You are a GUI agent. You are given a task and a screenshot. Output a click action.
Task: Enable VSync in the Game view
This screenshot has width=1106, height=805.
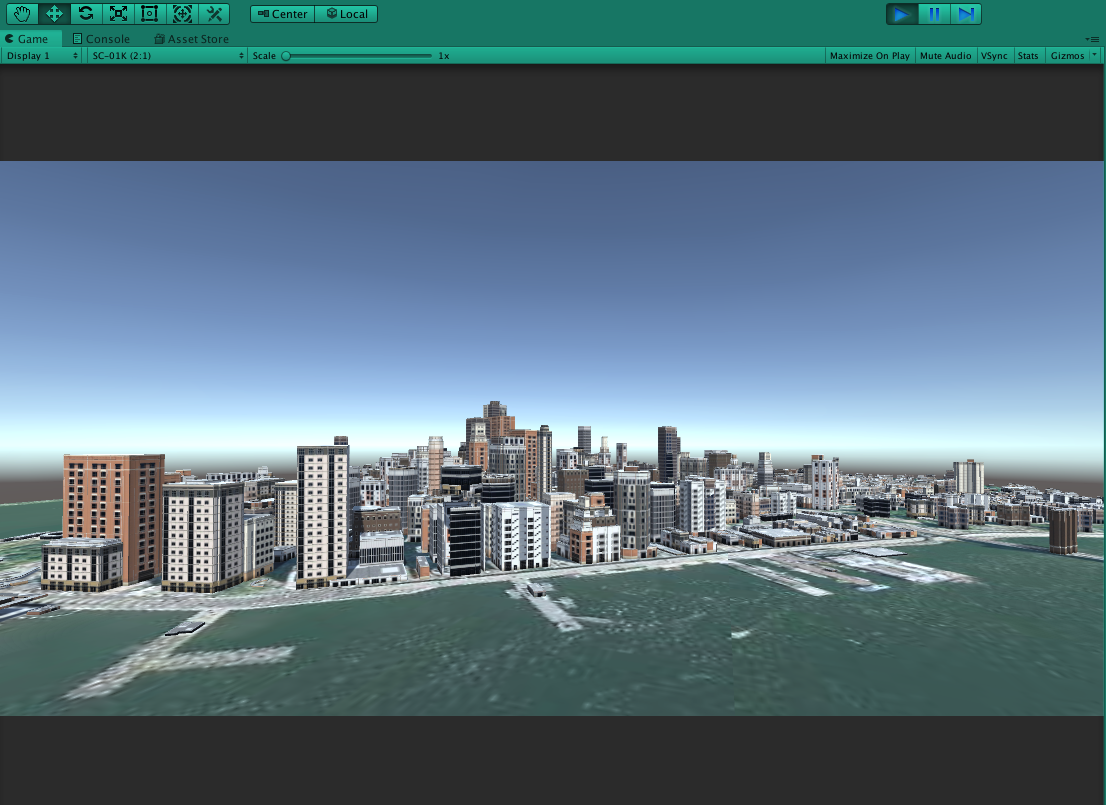coord(994,56)
